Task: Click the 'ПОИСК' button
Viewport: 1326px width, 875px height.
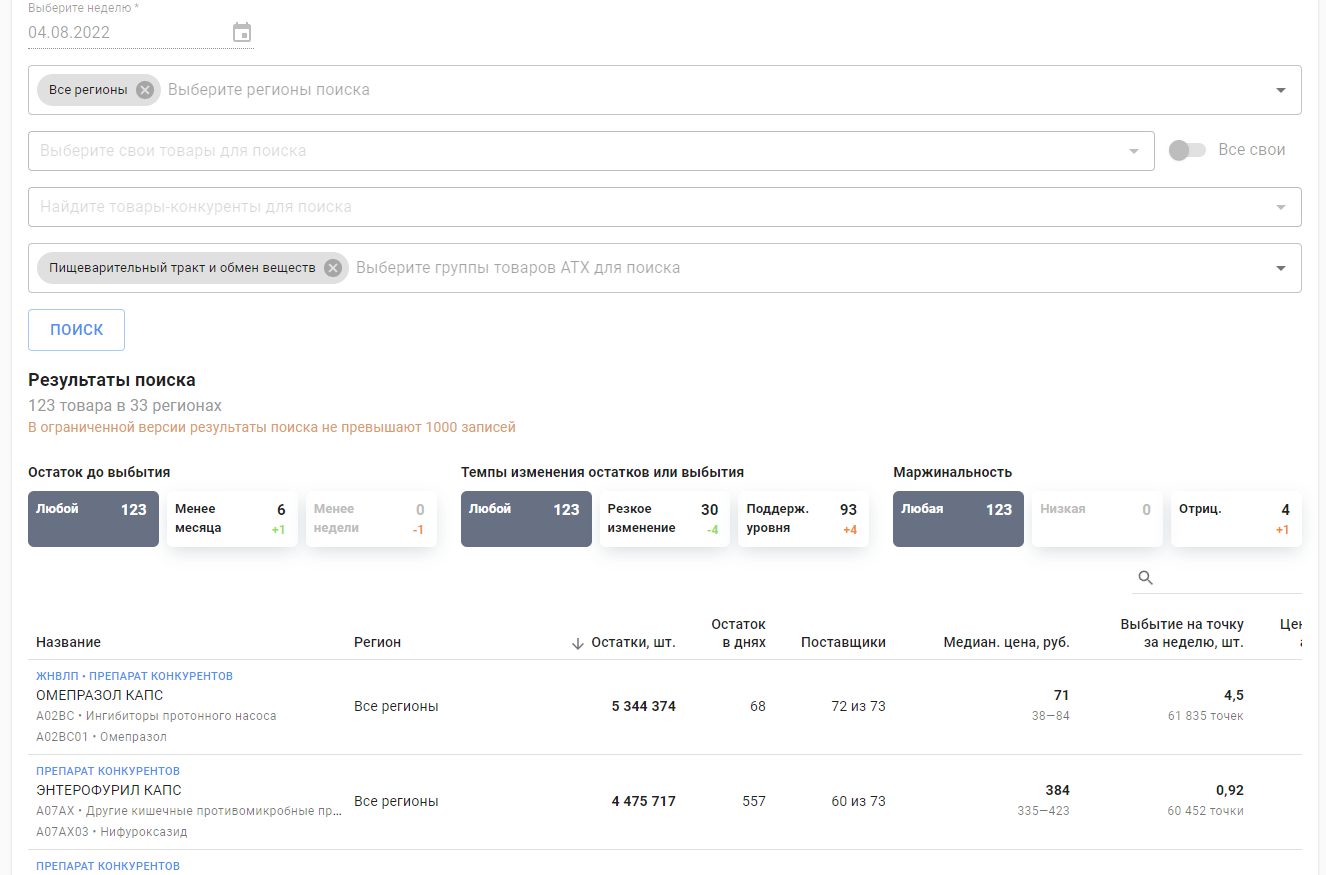Action: [76, 330]
